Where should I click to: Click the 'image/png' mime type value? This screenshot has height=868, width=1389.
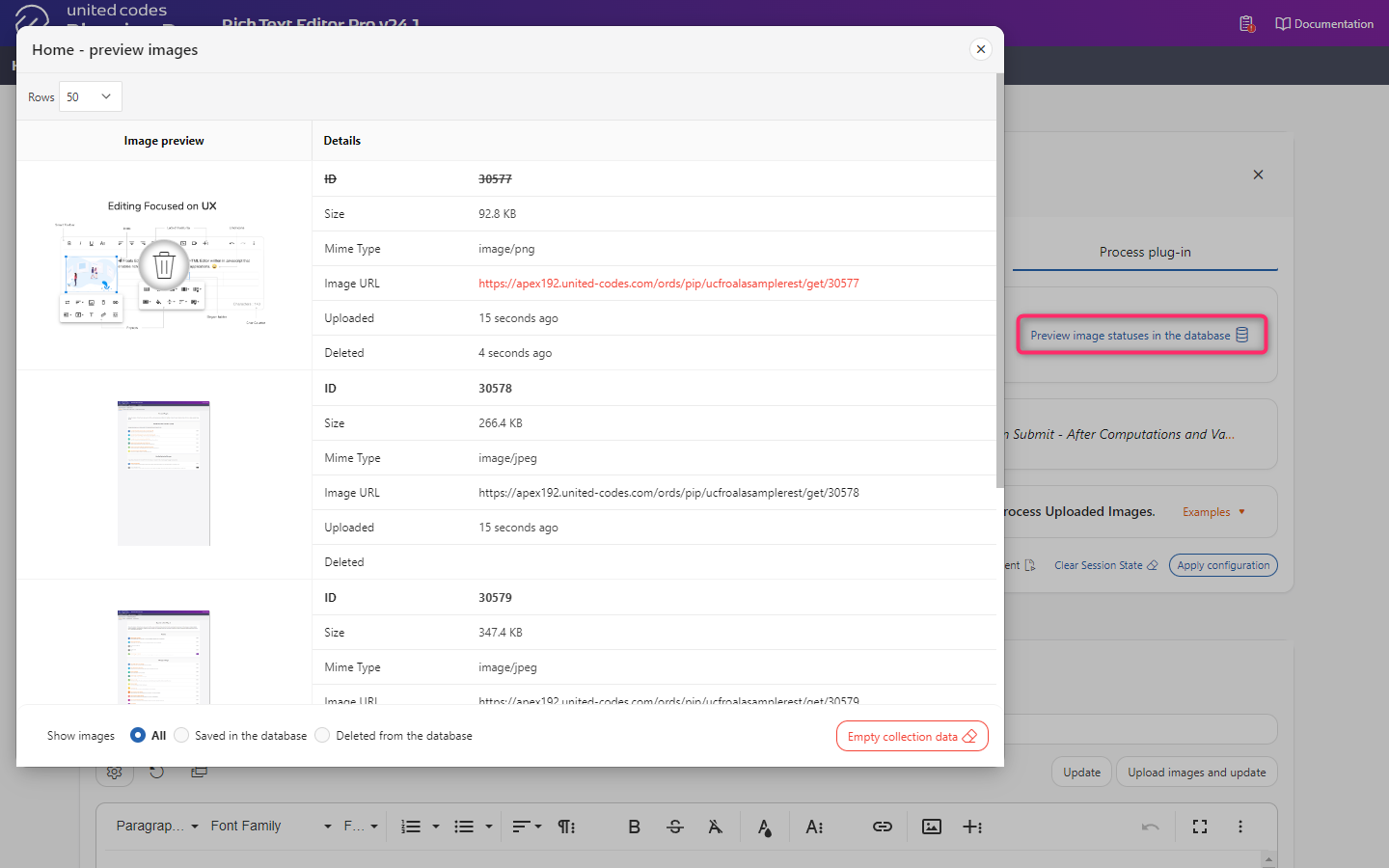pyautogui.click(x=506, y=249)
